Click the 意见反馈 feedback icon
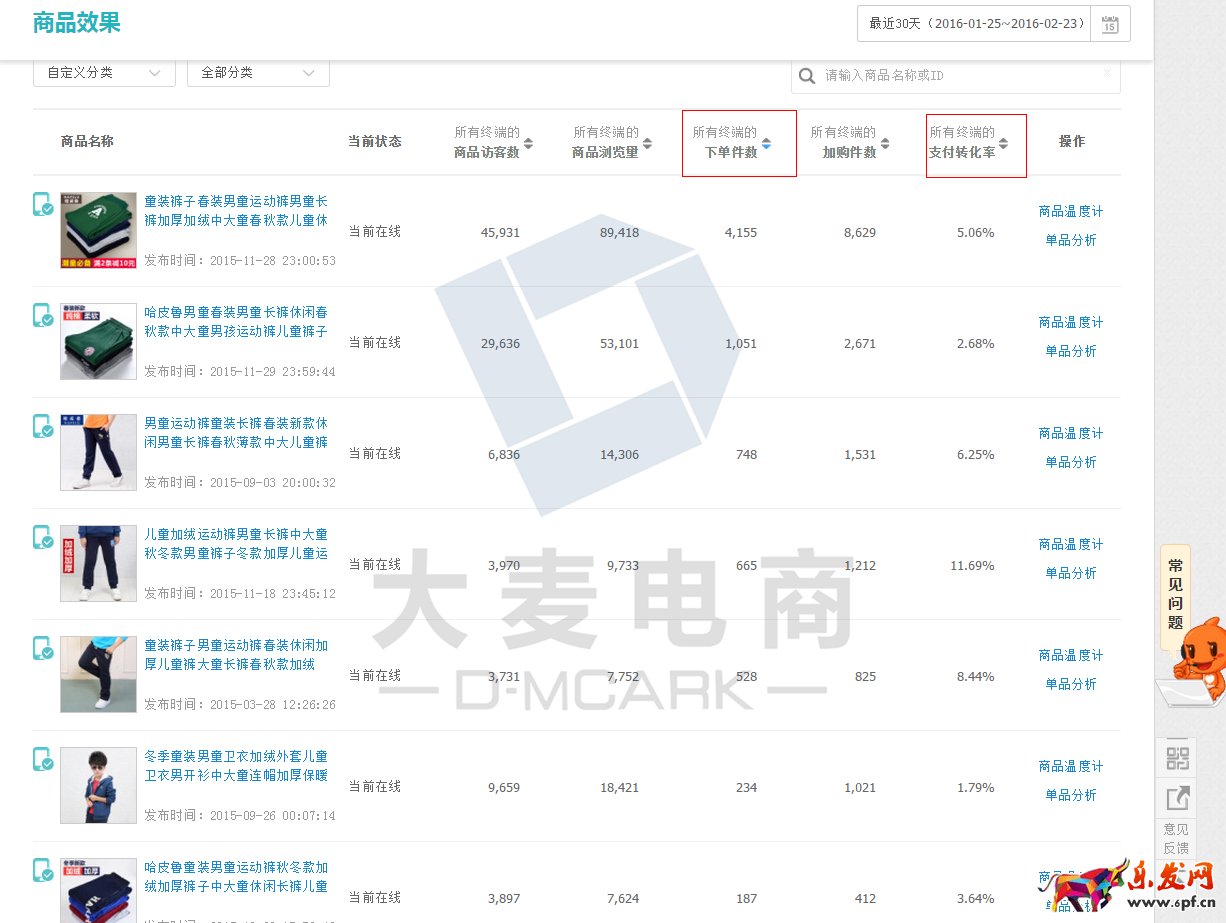Viewport: 1226px width, 923px height. click(1177, 799)
